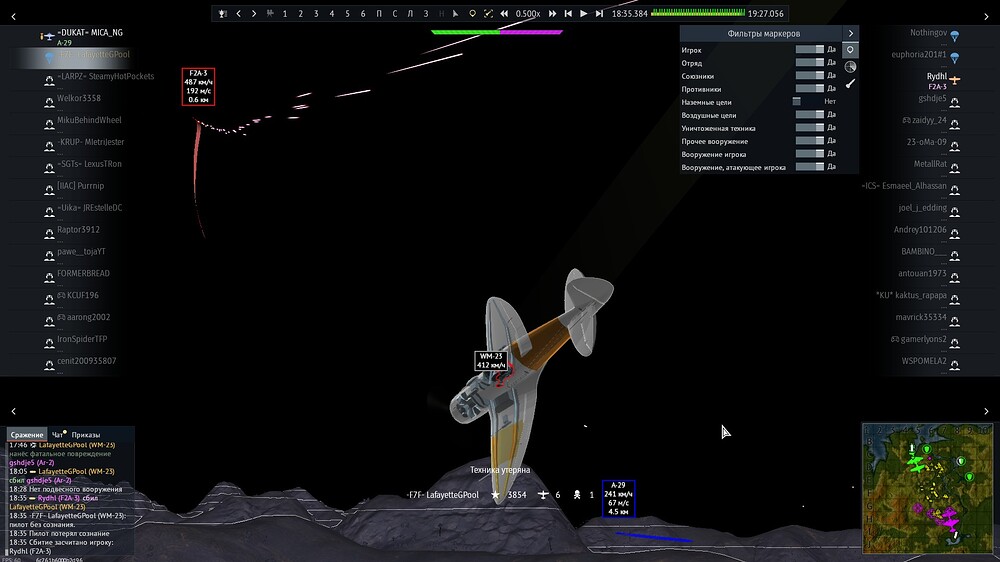Select camera preset 5 in replay toolbar
This screenshot has width=1000, height=562.
pos(348,13)
